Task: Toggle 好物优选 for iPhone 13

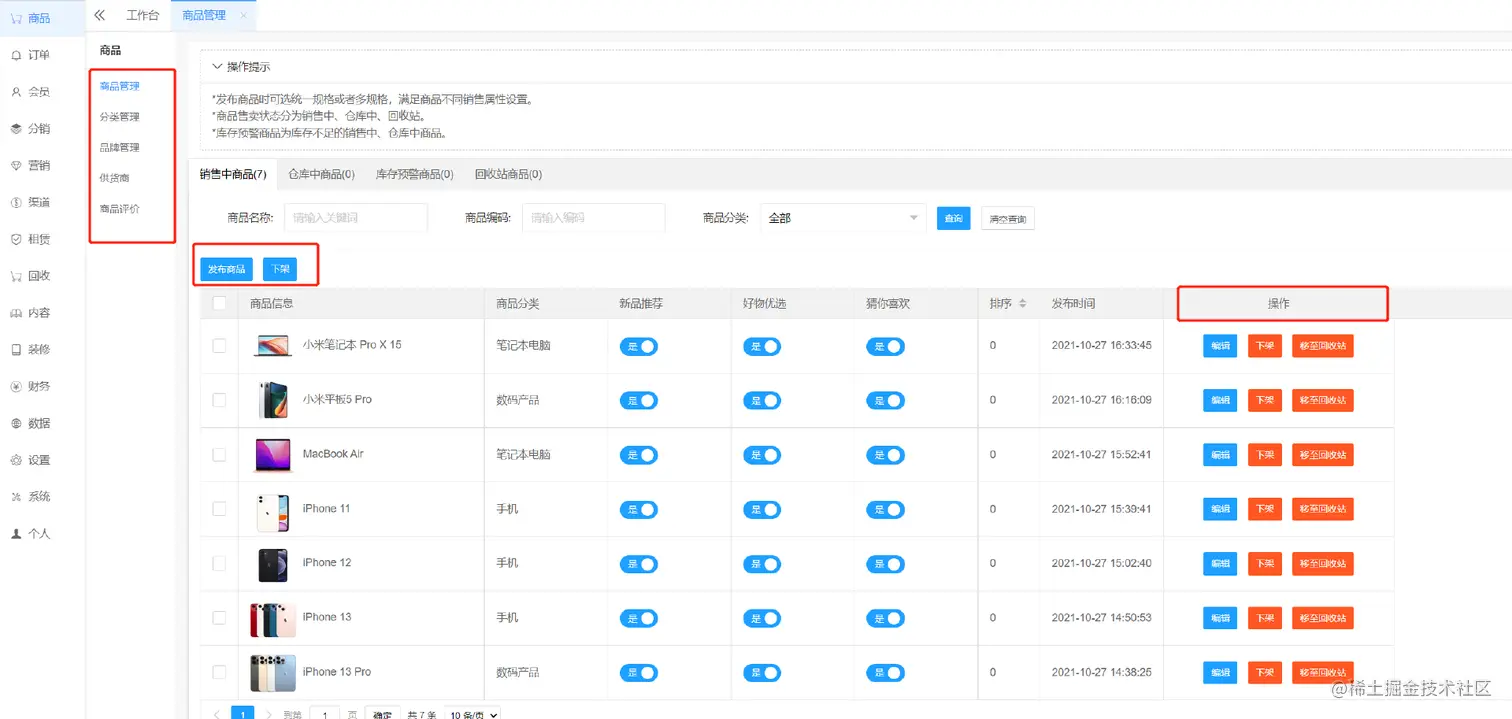Action: coord(762,618)
